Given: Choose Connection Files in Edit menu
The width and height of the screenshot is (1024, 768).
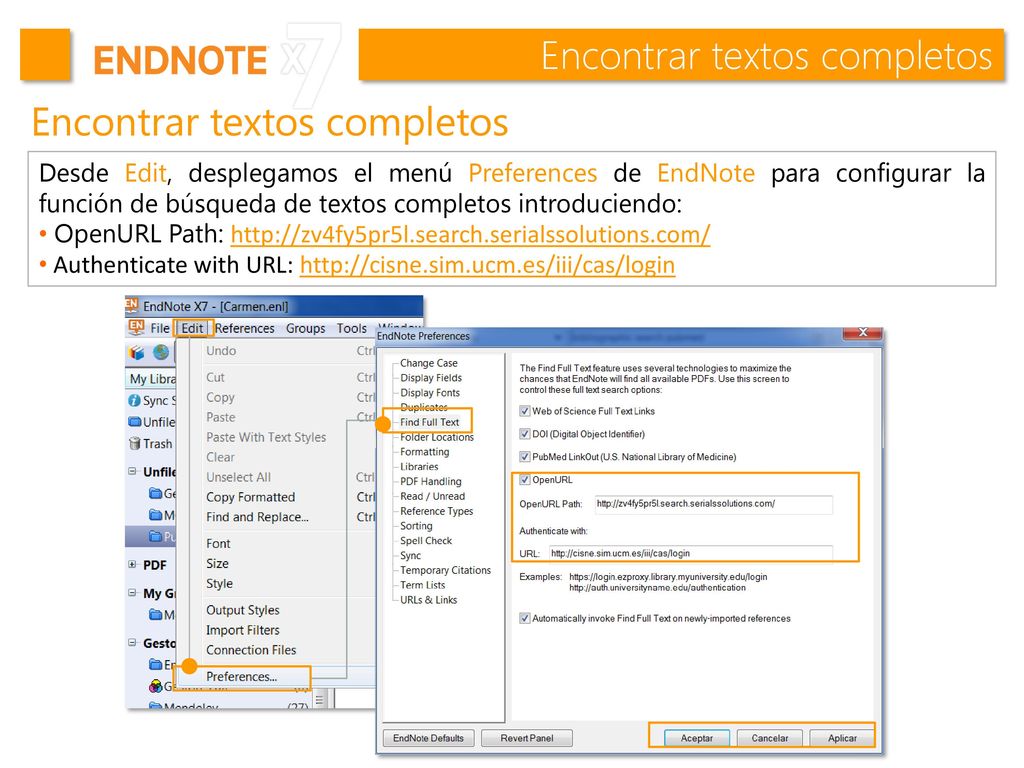Looking at the screenshot, I should tap(251, 650).
